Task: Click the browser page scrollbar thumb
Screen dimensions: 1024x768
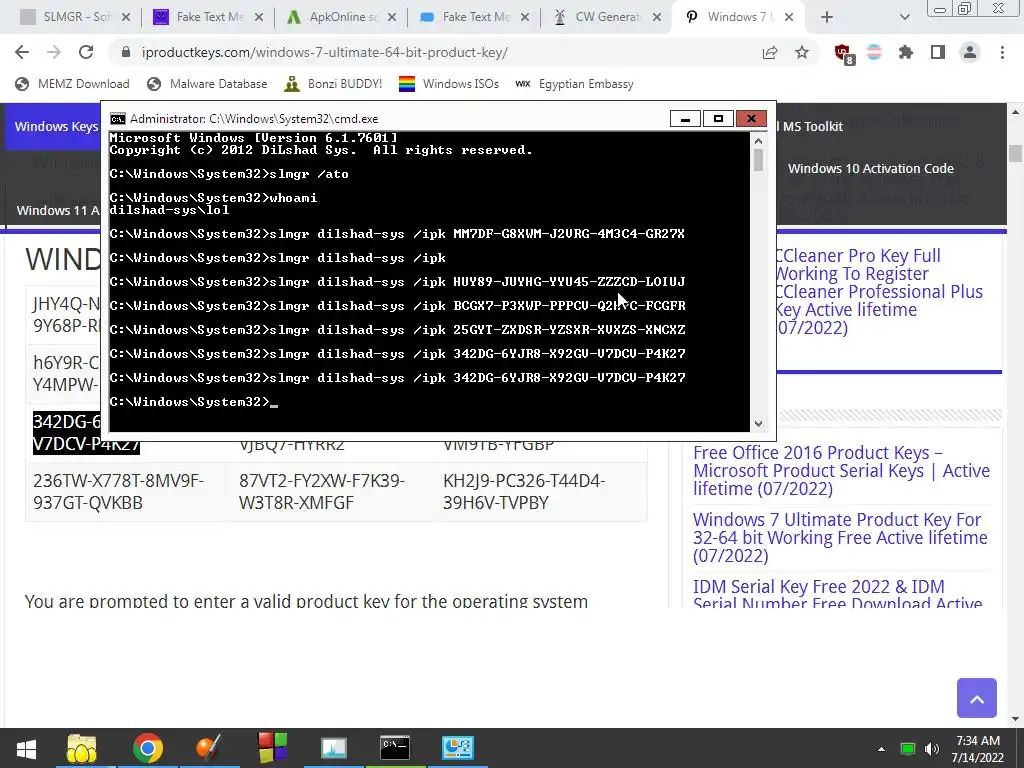Action: click(x=1015, y=154)
